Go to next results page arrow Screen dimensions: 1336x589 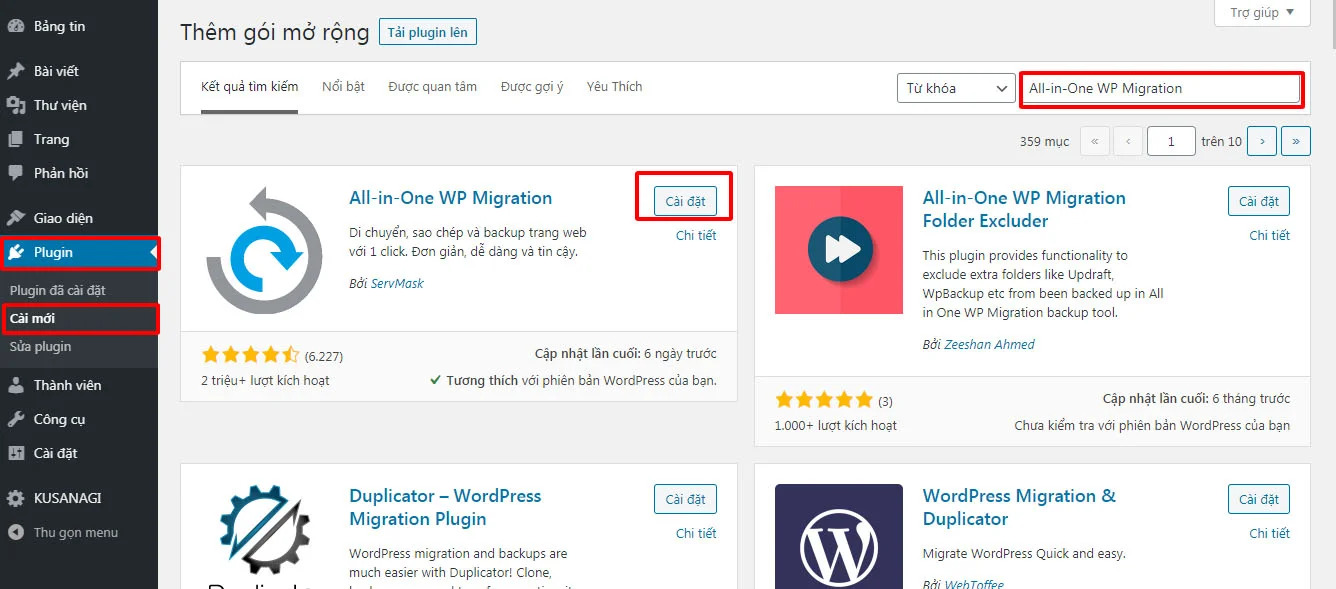click(1262, 142)
